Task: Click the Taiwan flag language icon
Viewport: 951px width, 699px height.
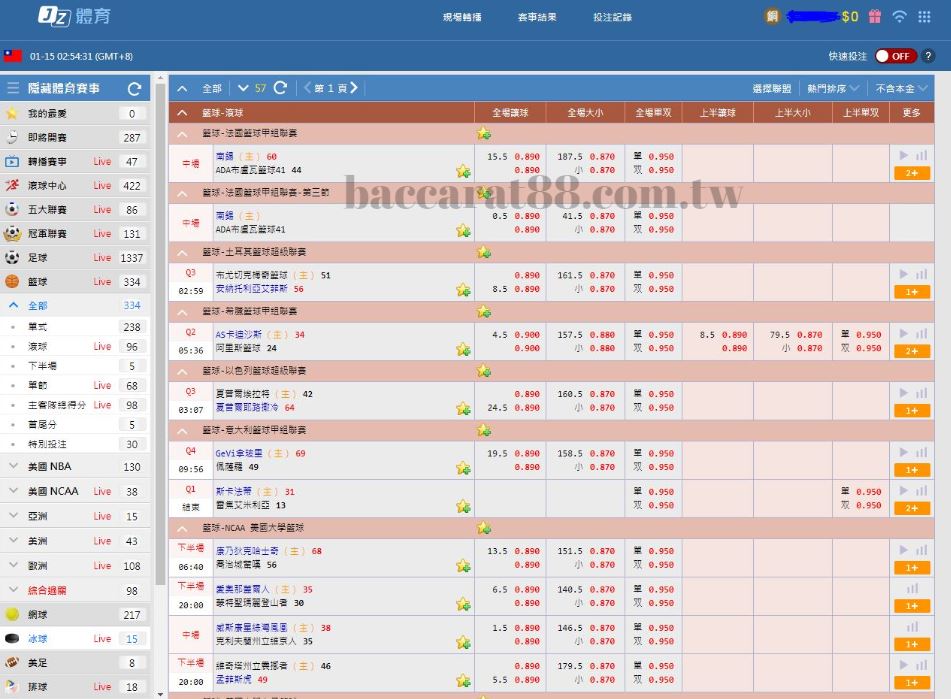Action: 13,56
